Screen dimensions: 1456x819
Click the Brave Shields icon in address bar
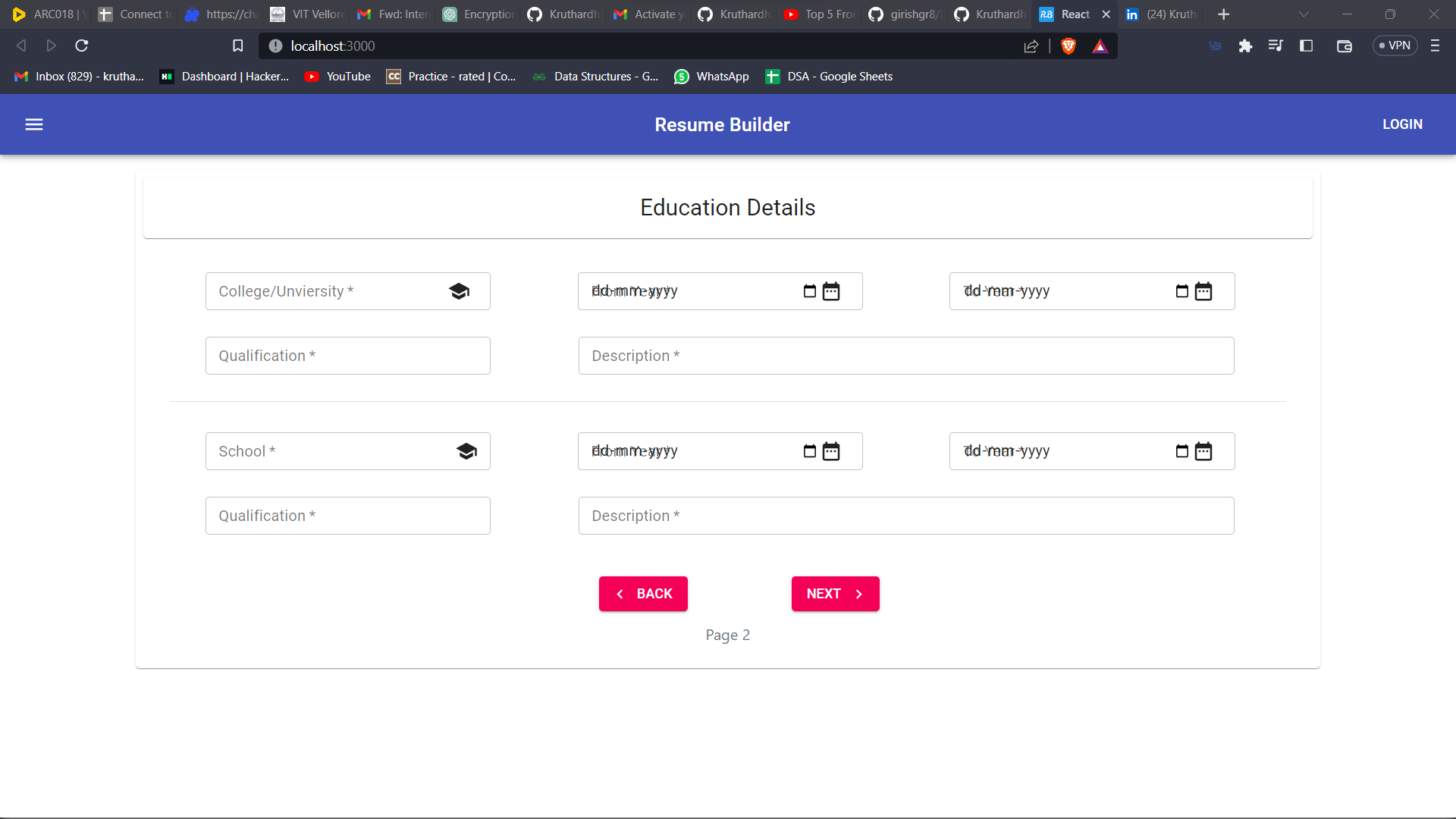1068,46
